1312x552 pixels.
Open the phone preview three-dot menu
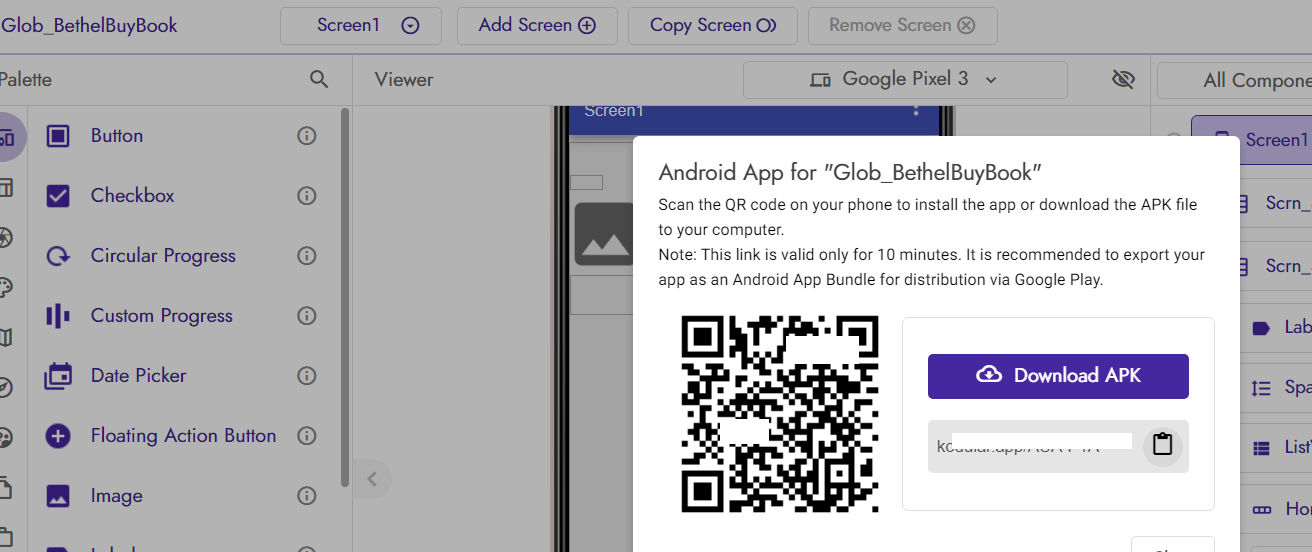(917, 110)
